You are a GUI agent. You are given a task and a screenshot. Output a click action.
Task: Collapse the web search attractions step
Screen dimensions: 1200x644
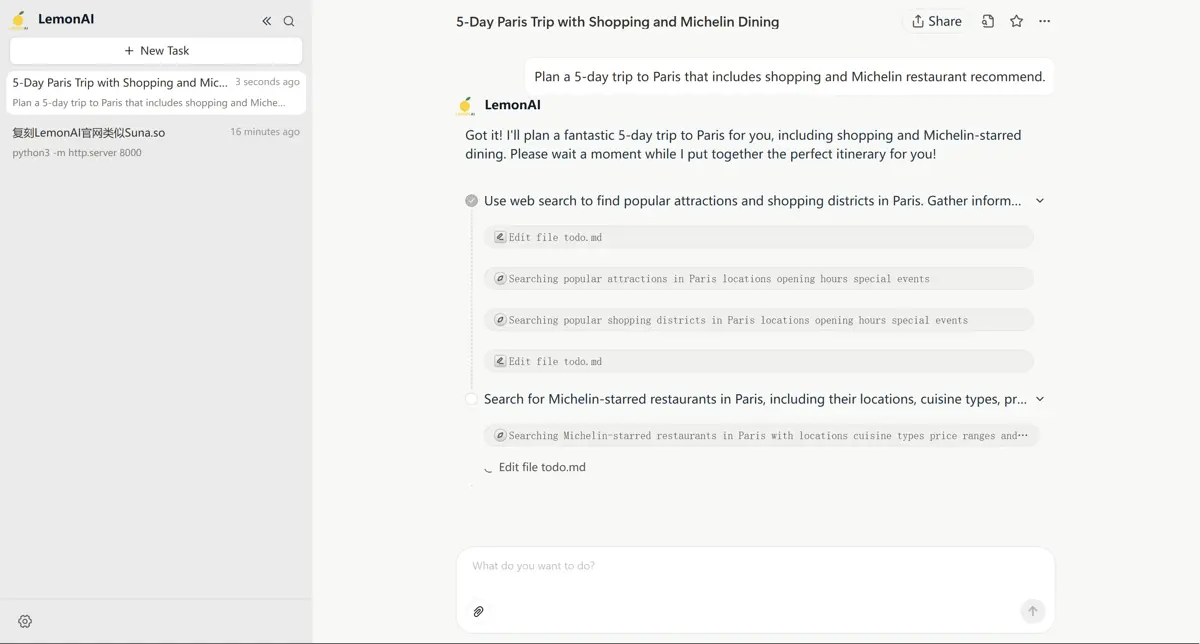1040,201
